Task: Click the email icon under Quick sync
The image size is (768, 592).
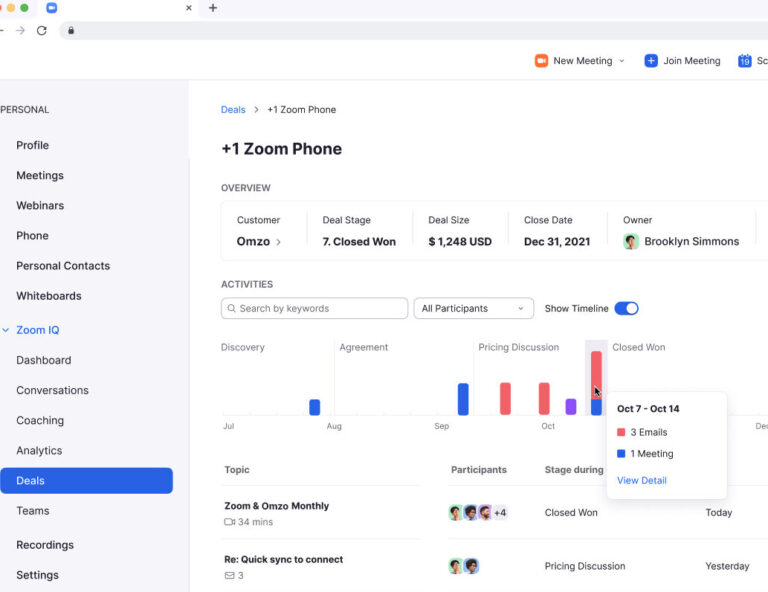Action: (229, 575)
